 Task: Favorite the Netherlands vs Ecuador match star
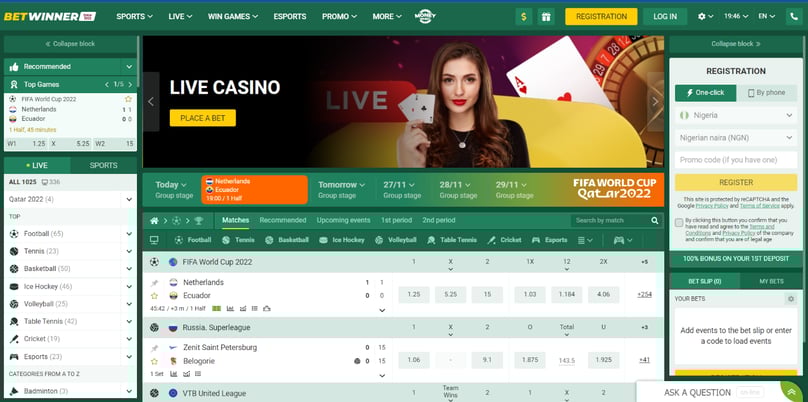154,296
